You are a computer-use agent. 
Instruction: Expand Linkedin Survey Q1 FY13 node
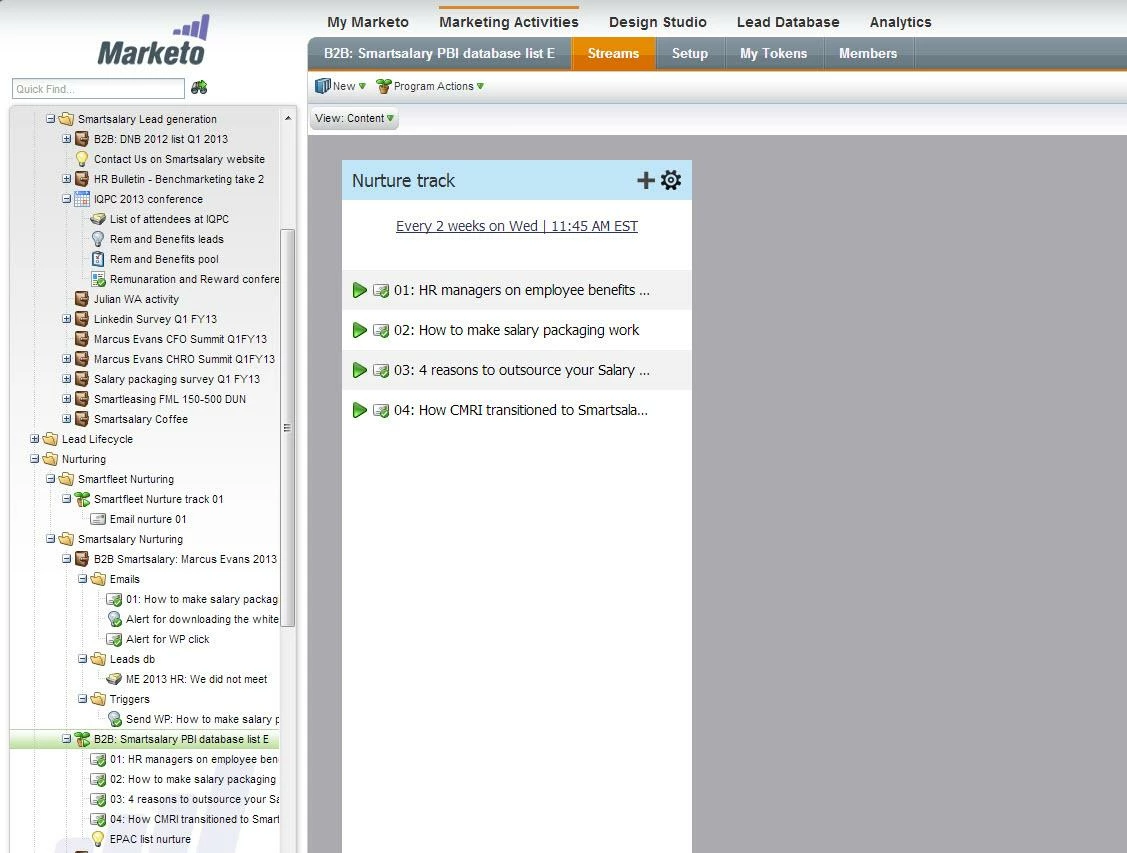tap(66, 319)
